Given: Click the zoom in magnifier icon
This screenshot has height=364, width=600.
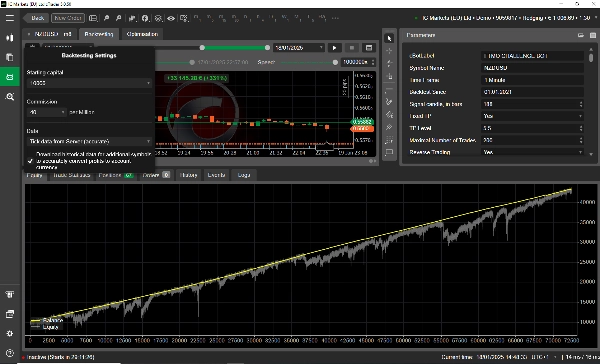Looking at the screenshot, I should click(x=106, y=18).
